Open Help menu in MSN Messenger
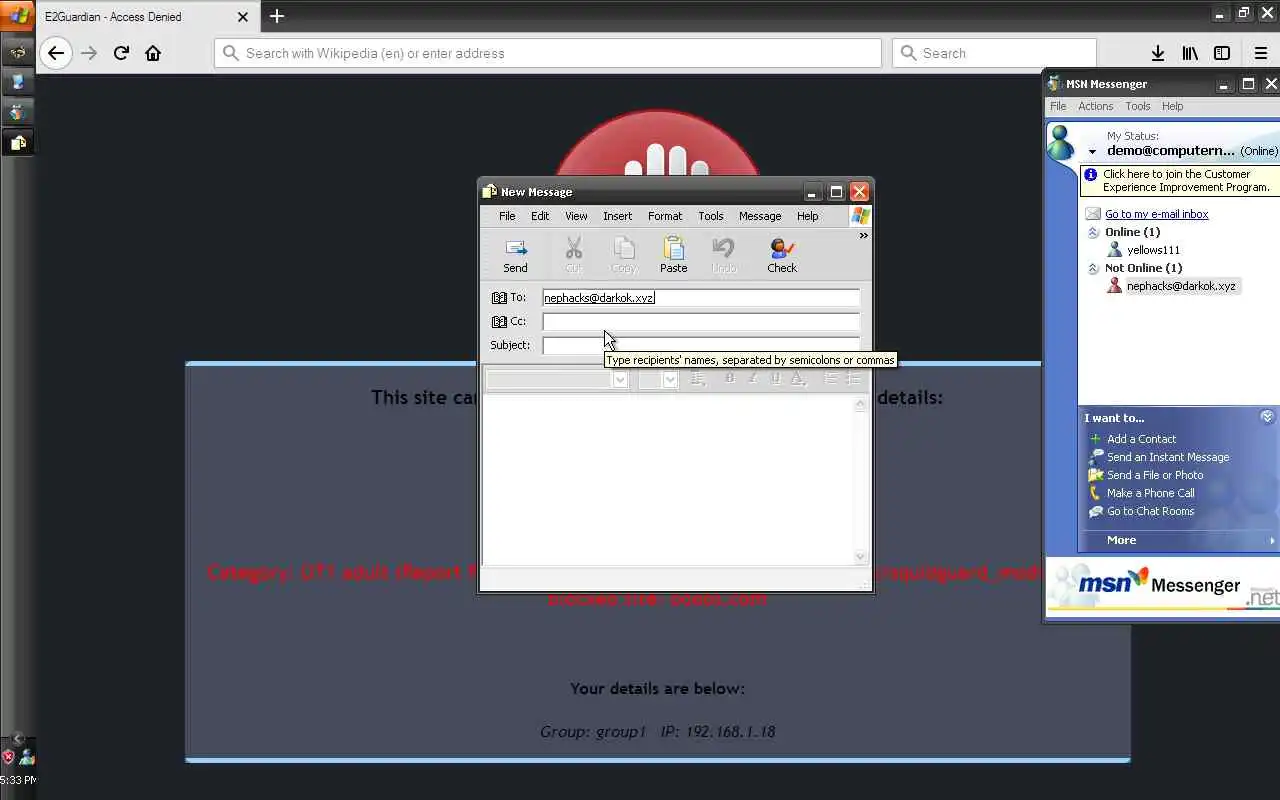Image resolution: width=1280 pixels, height=800 pixels. (x=1173, y=106)
